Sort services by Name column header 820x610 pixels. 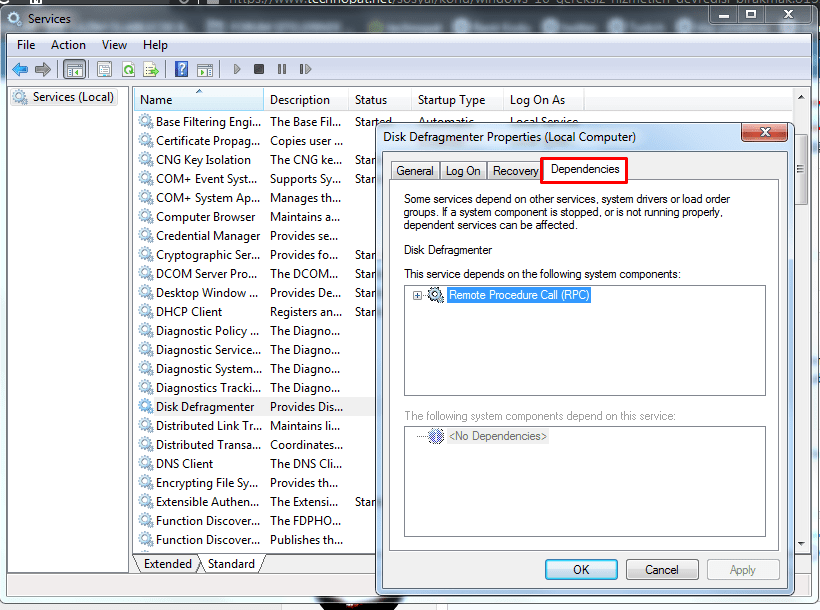[x=199, y=99]
